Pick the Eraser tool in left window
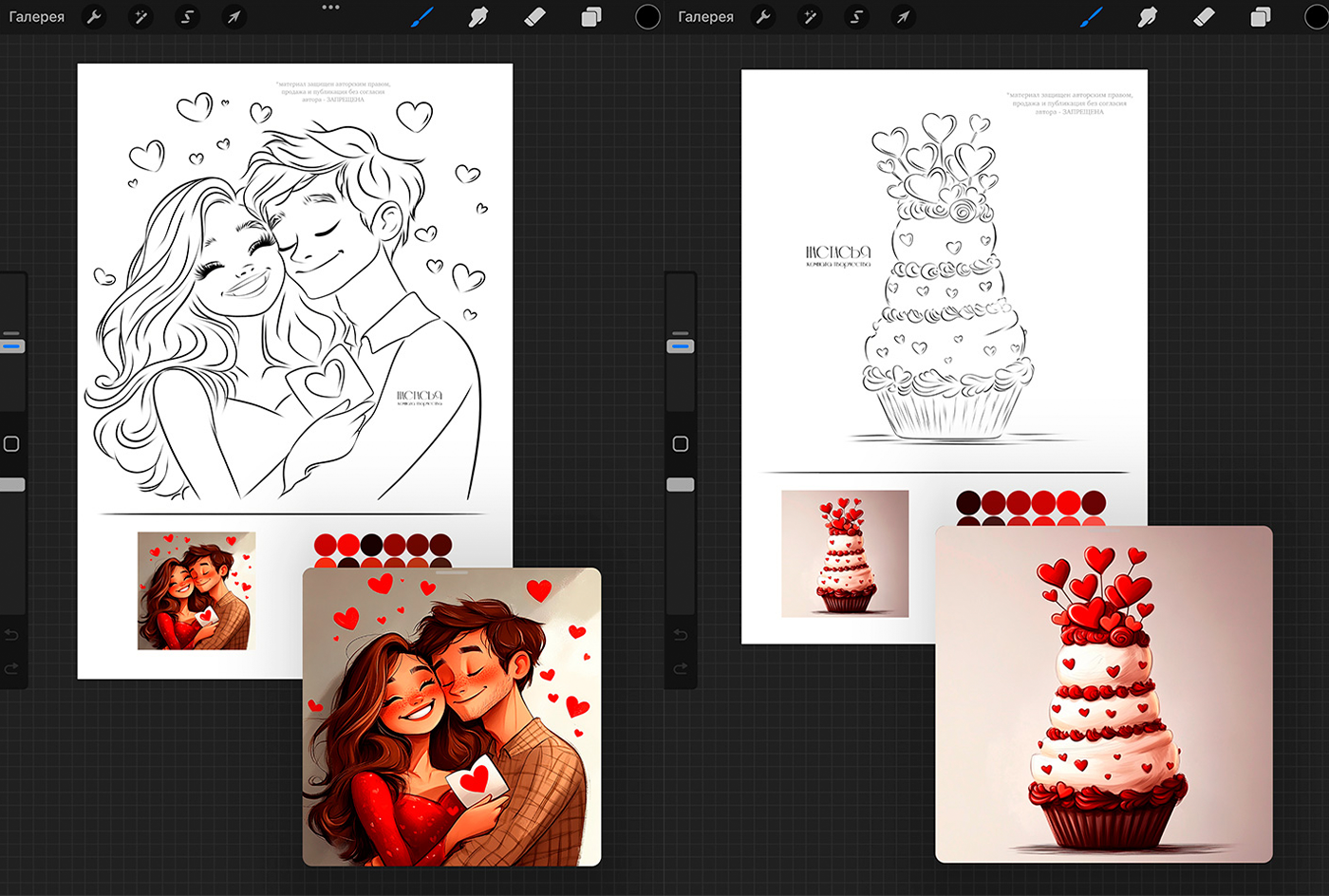The image size is (1329, 896). 534,17
